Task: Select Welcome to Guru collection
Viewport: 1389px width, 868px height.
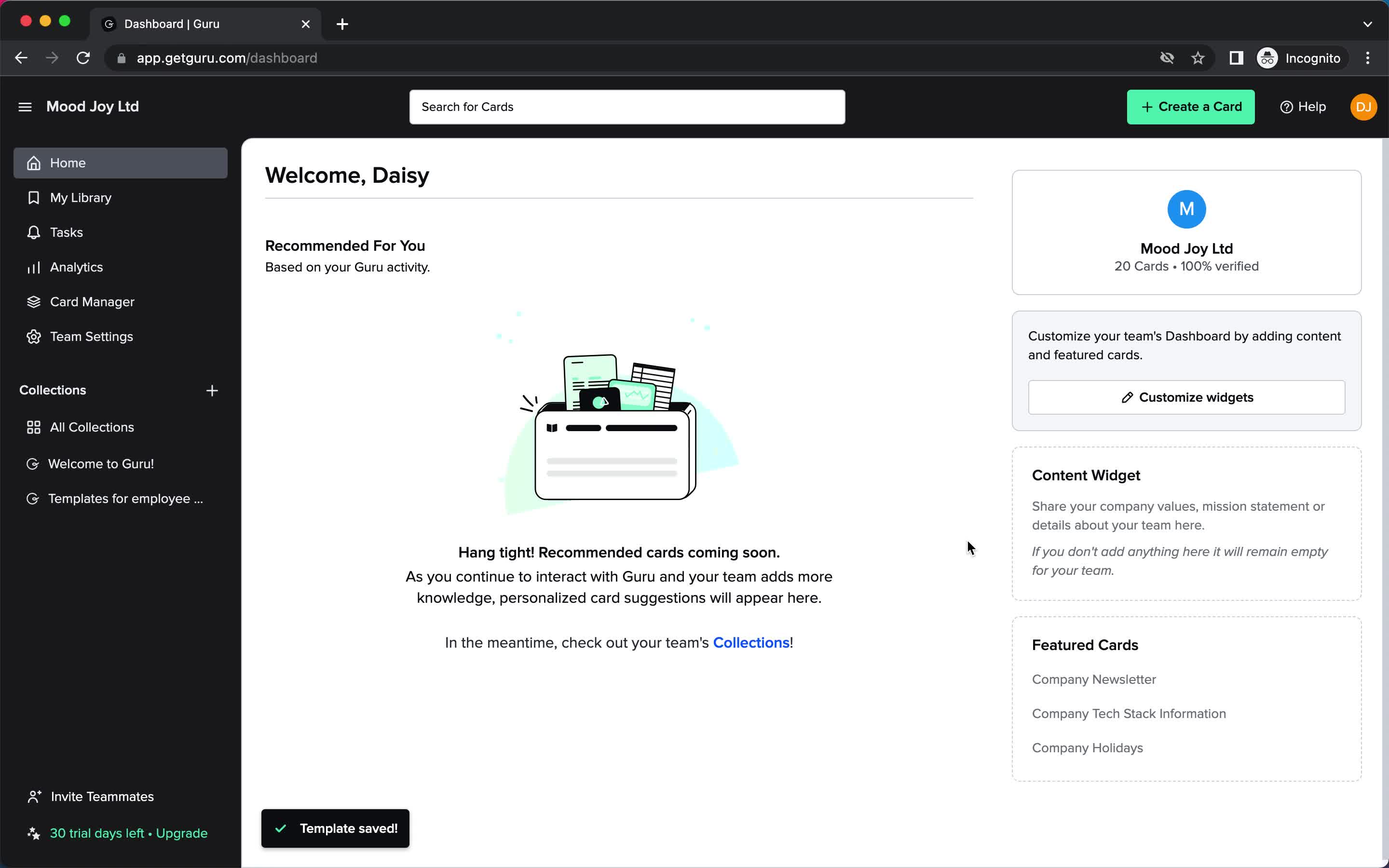Action: (101, 463)
